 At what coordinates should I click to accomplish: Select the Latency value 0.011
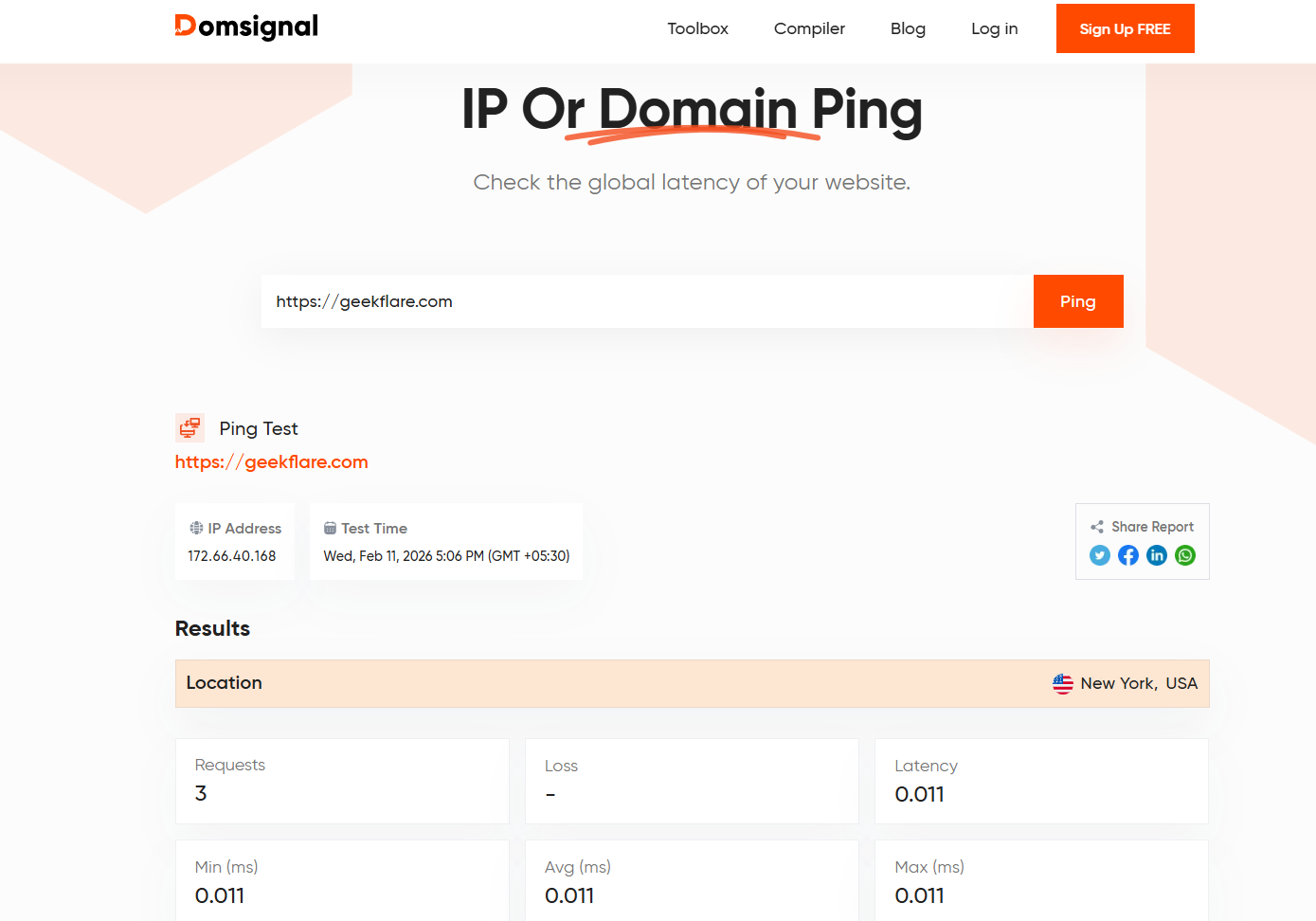tap(919, 794)
